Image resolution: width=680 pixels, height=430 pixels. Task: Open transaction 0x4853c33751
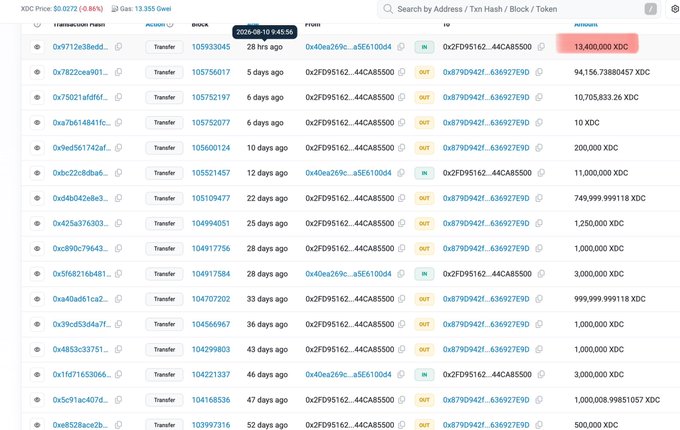click(x=80, y=349)
